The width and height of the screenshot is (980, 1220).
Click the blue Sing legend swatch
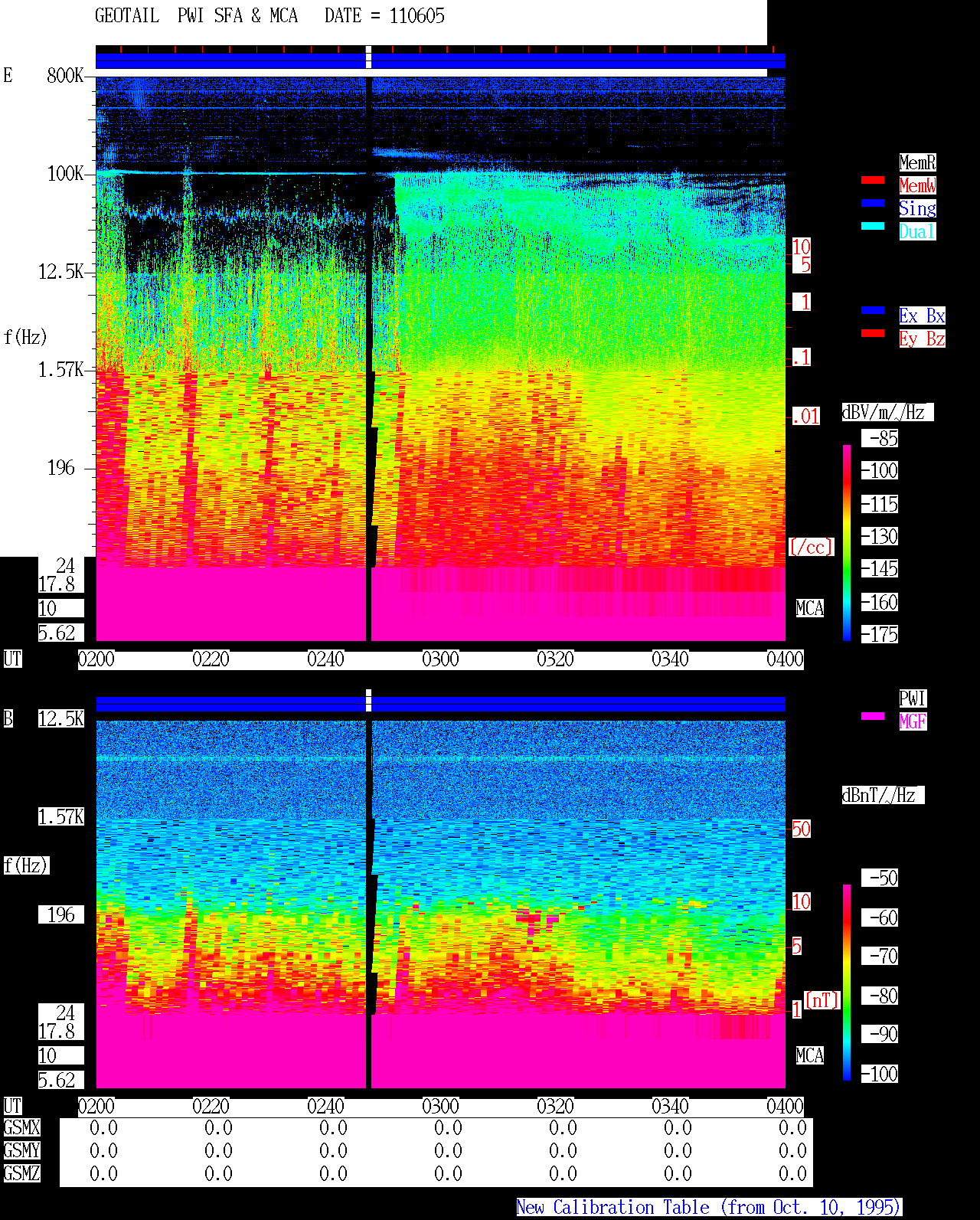873,203
